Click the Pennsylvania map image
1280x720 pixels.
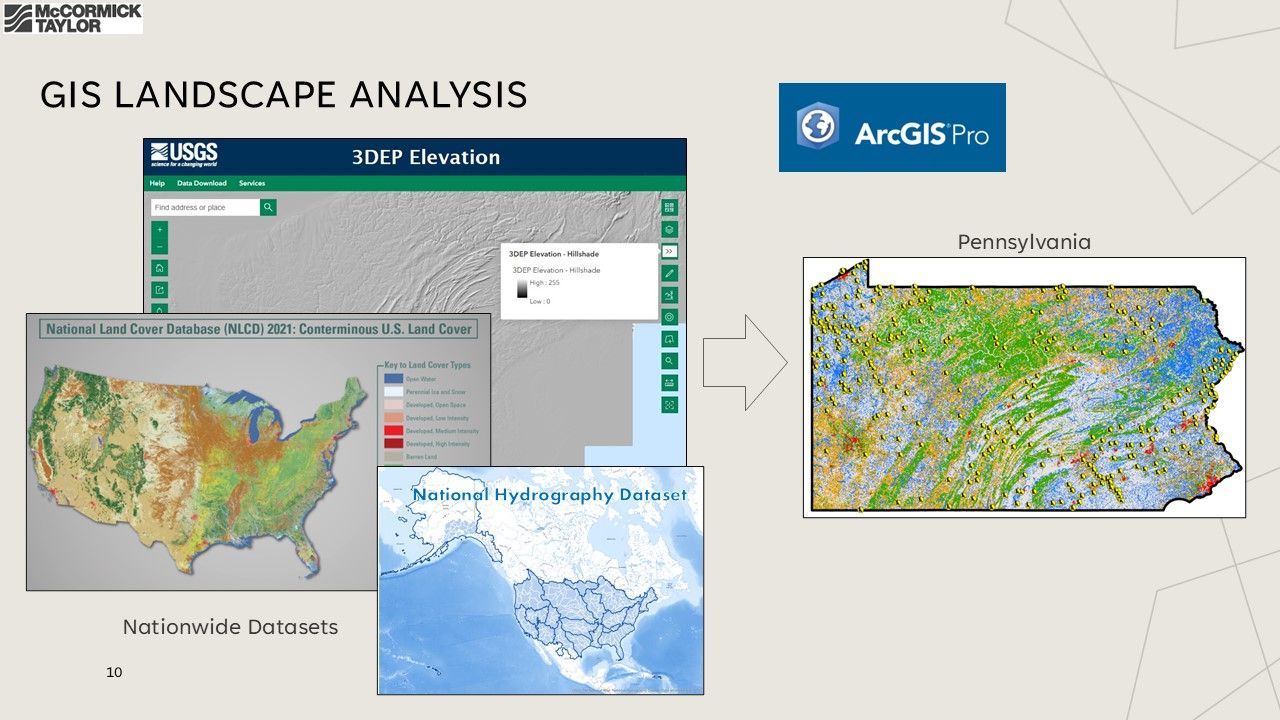click(x=1024, y=387)
